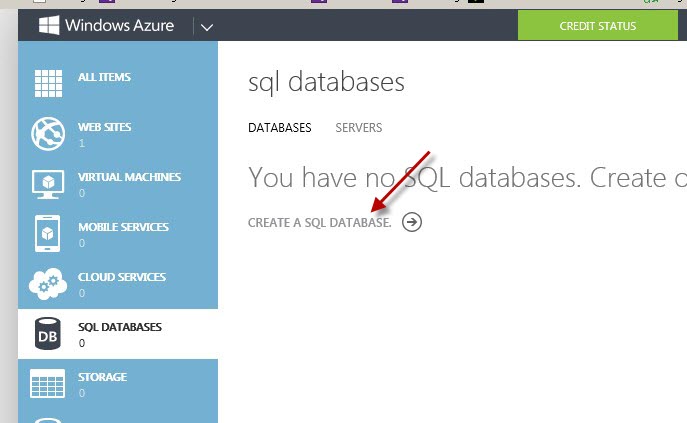Open Mobile Services section label
This screenshot has height=423, width=687.
click(123, 227)
